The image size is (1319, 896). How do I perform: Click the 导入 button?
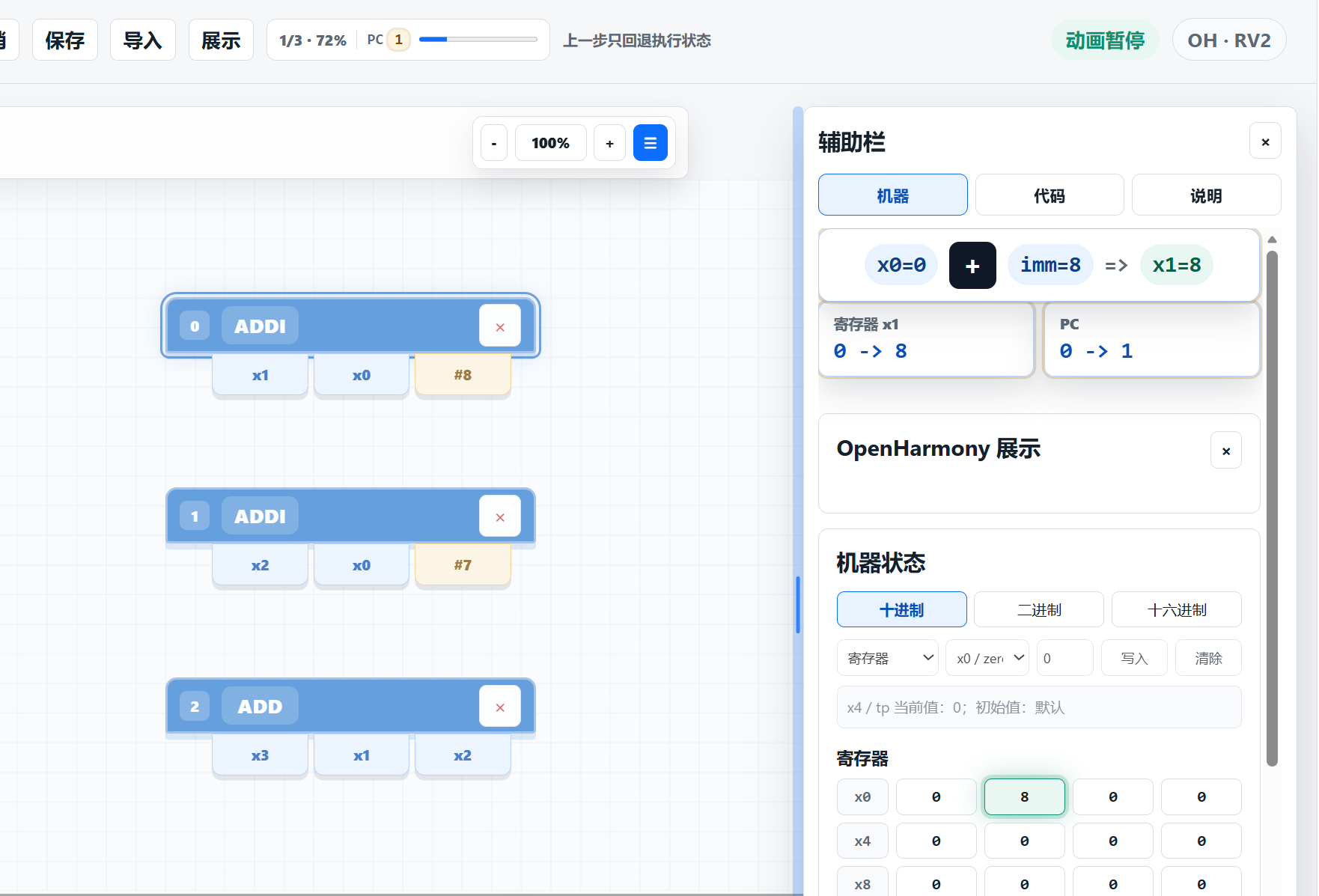[x=143, y=40]
